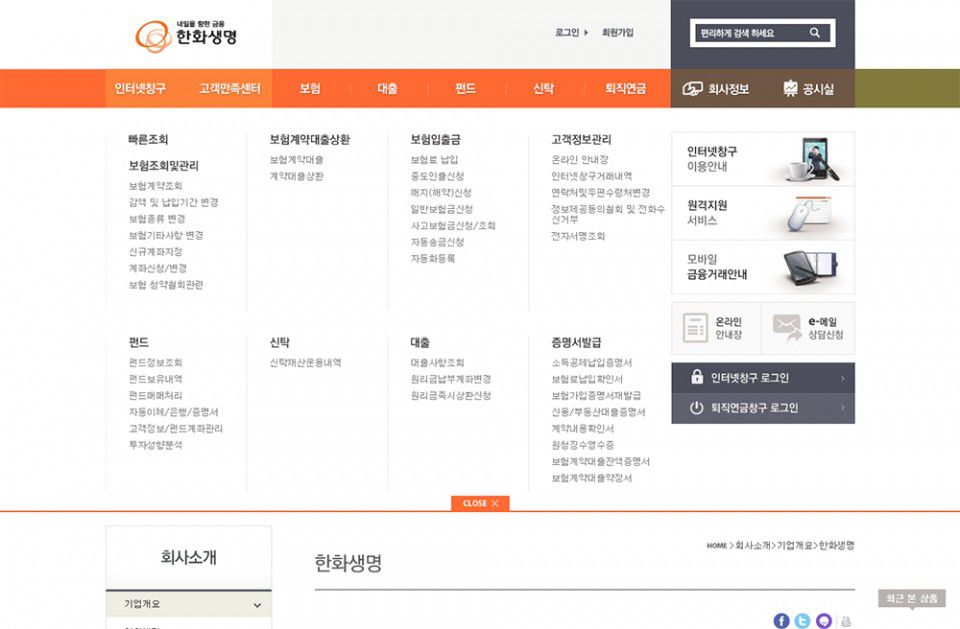Click the search magnifier icon
This screenshot has width=960, height=629.
(x=815, y=33)
